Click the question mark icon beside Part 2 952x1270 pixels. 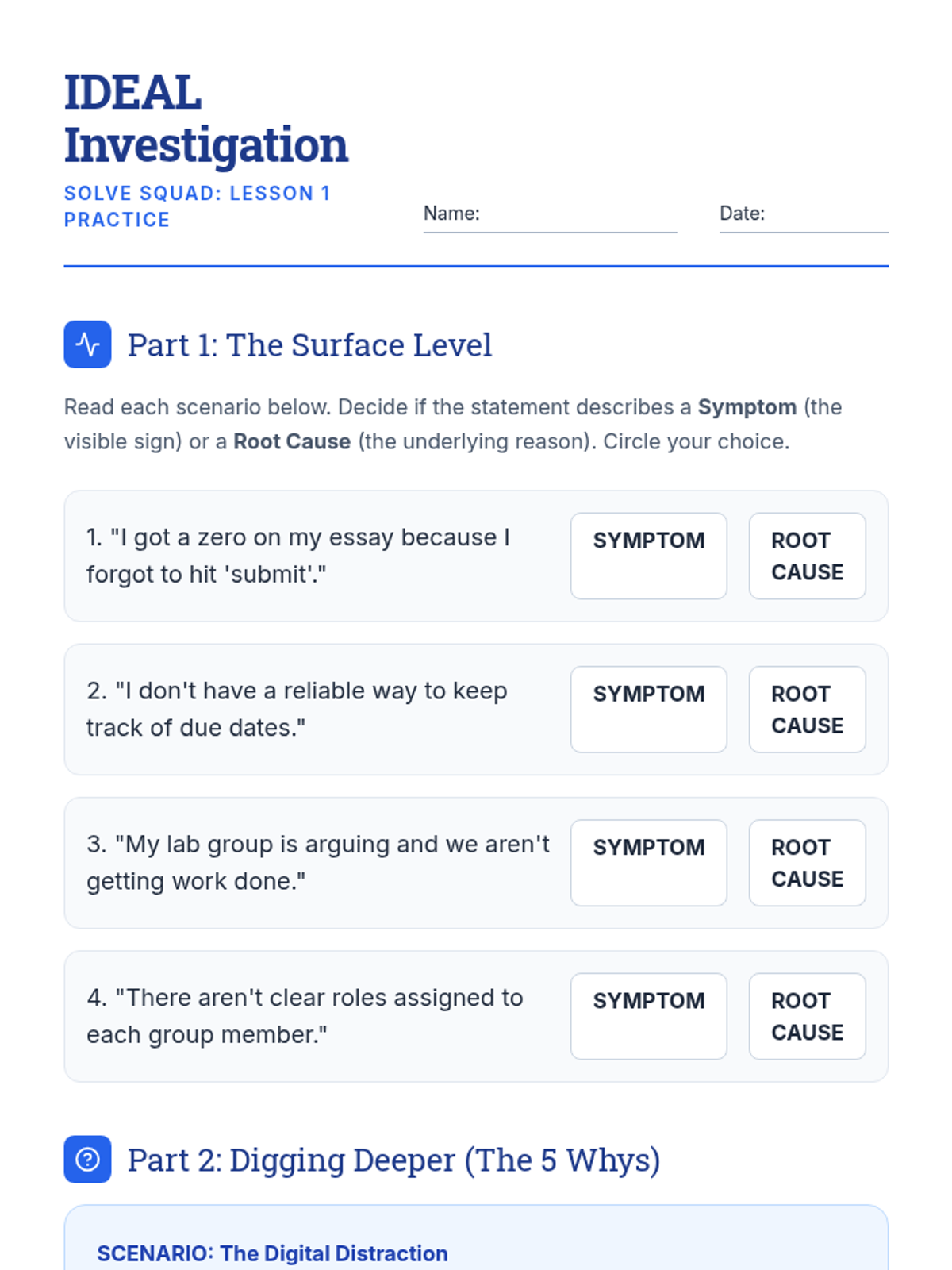(x=87, y=1160)
